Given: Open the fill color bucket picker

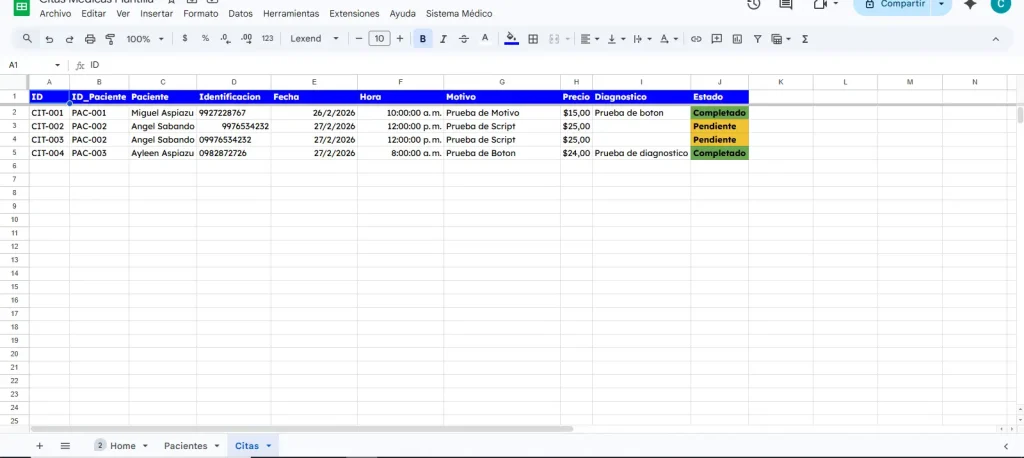Looking at the screenshot, I should 512,39.
